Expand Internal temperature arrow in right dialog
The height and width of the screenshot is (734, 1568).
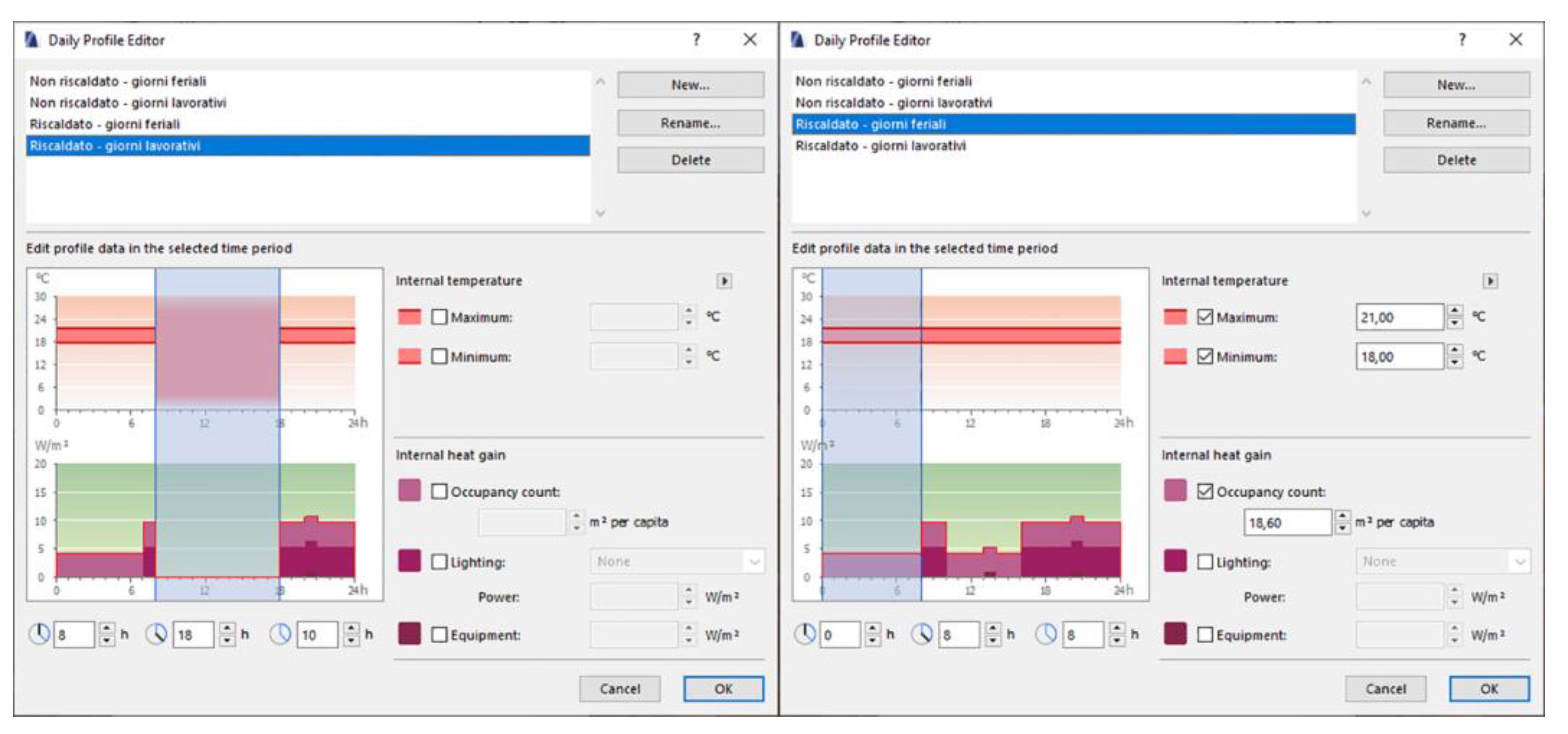[x=1489, y=281]
